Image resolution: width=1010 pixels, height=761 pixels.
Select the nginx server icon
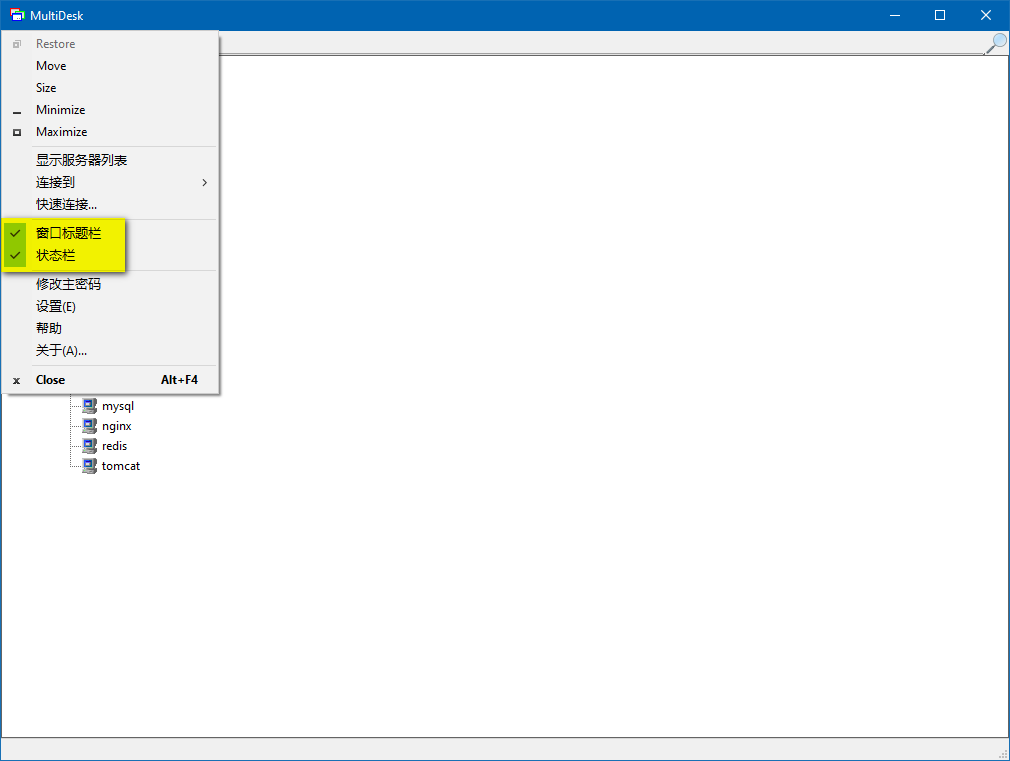[x=89, y=426]
